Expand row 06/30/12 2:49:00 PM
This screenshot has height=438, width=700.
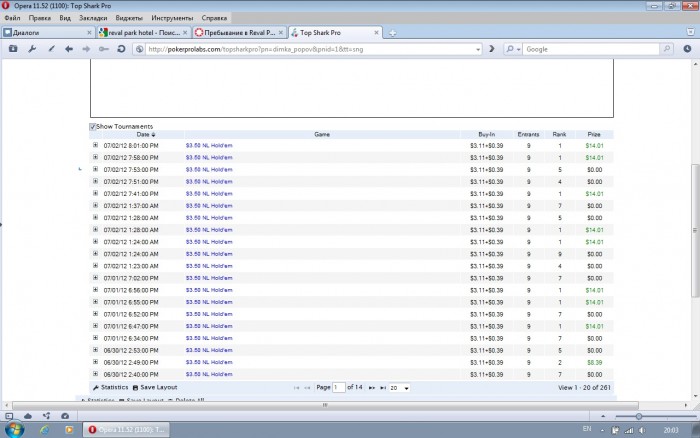pyautogui.click(x=95, y=362)
